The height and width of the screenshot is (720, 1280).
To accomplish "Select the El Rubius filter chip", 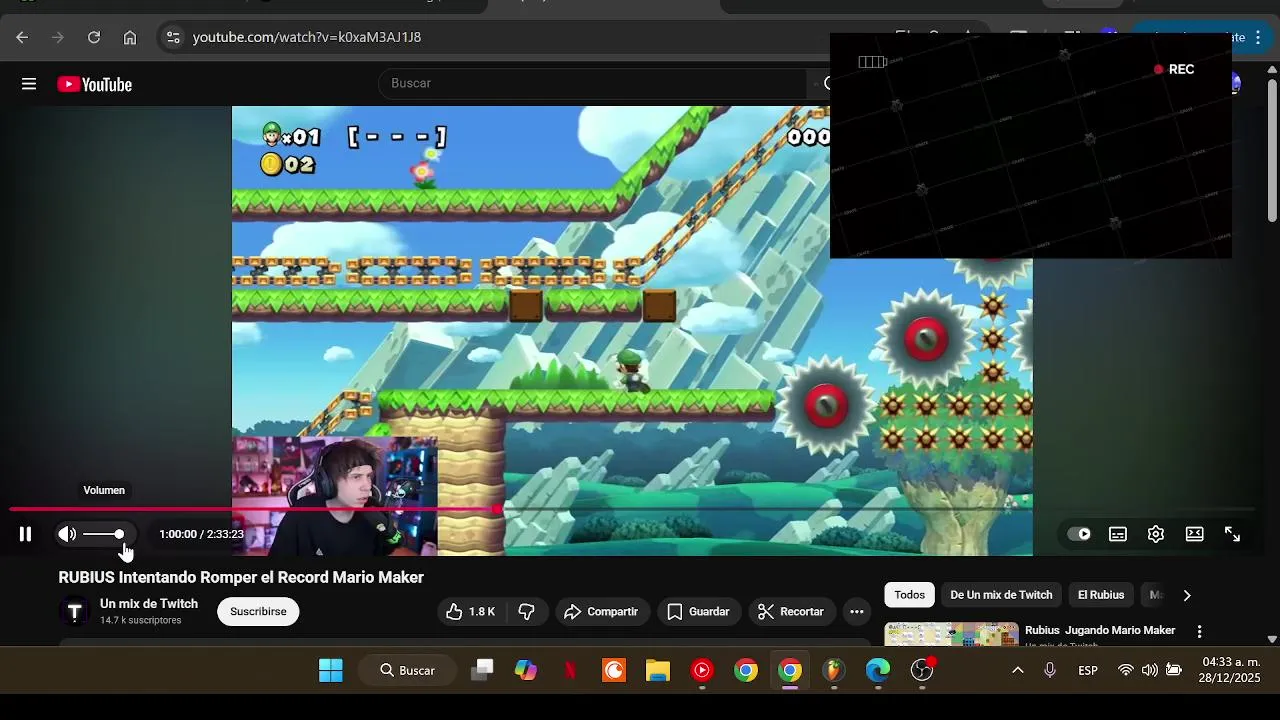I will 1101,595.
